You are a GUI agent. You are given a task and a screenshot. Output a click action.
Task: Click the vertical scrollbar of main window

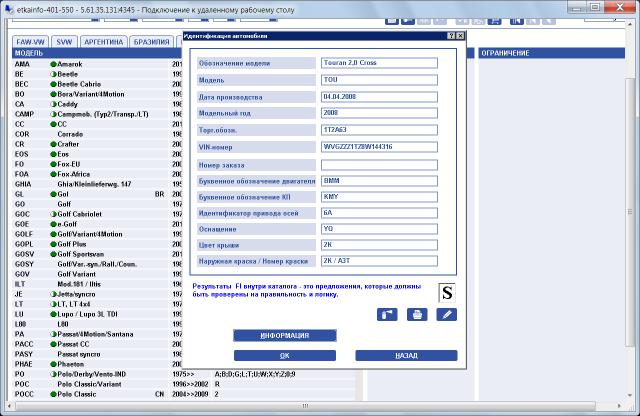coord(630,211)
